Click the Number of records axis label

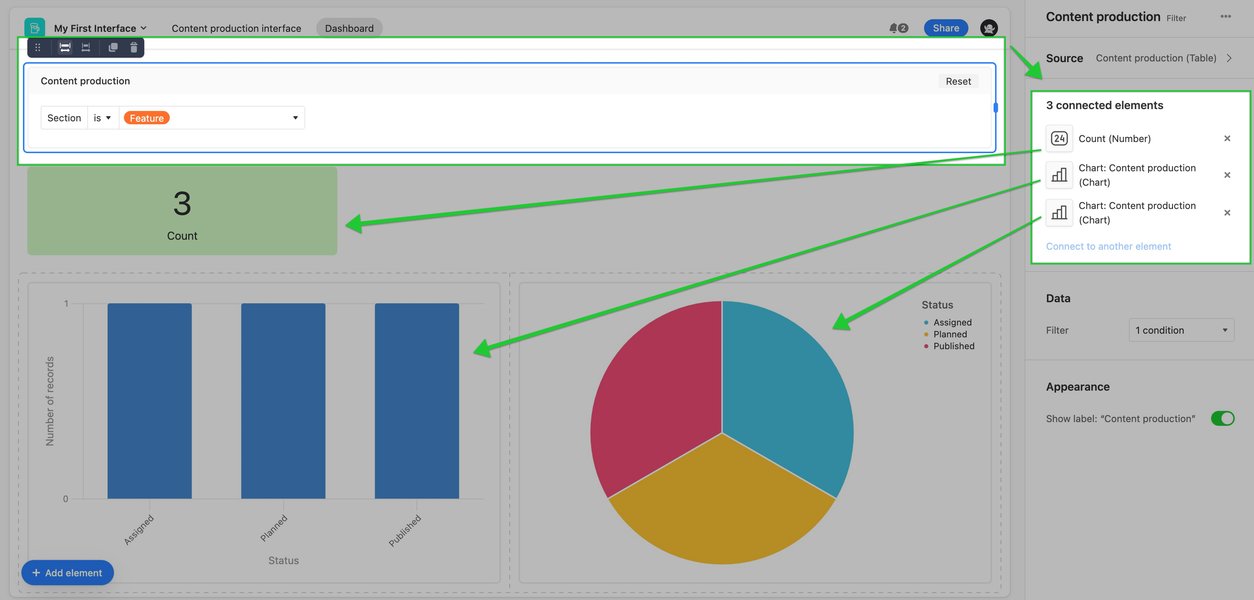(50, 401)
